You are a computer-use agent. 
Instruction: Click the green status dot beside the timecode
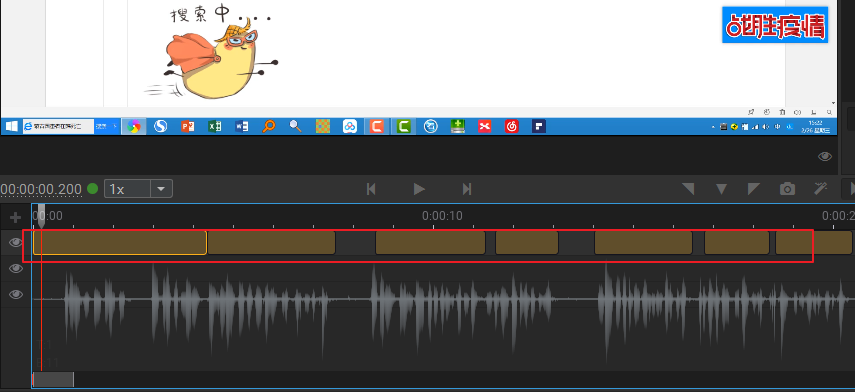coord(93,189)
